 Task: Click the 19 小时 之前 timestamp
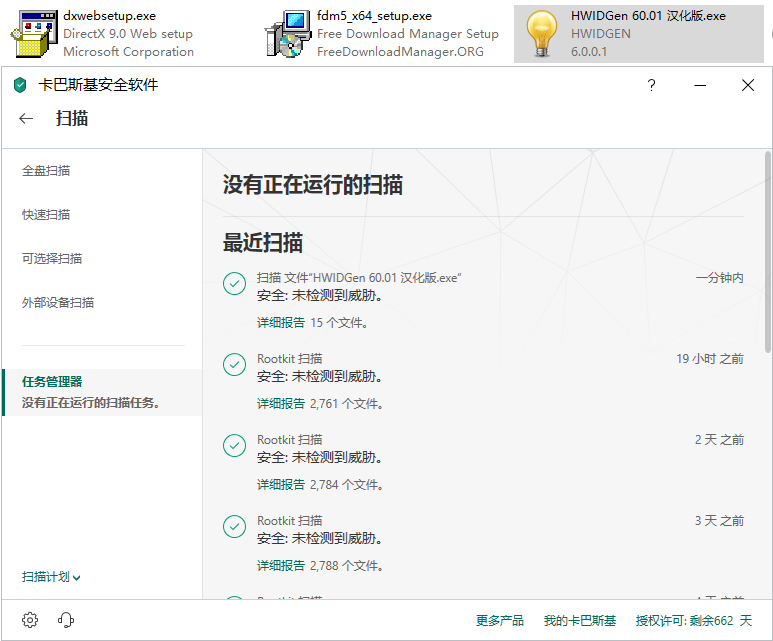[x=710, y=358]
